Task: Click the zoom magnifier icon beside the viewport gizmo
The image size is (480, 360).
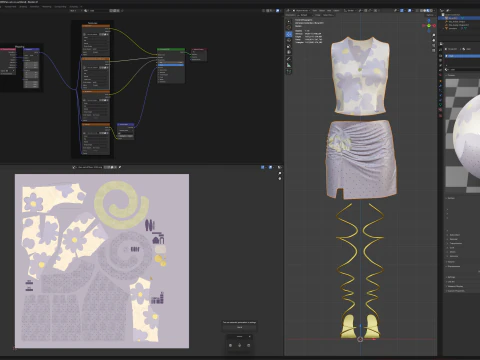Action: click(434, 35)
